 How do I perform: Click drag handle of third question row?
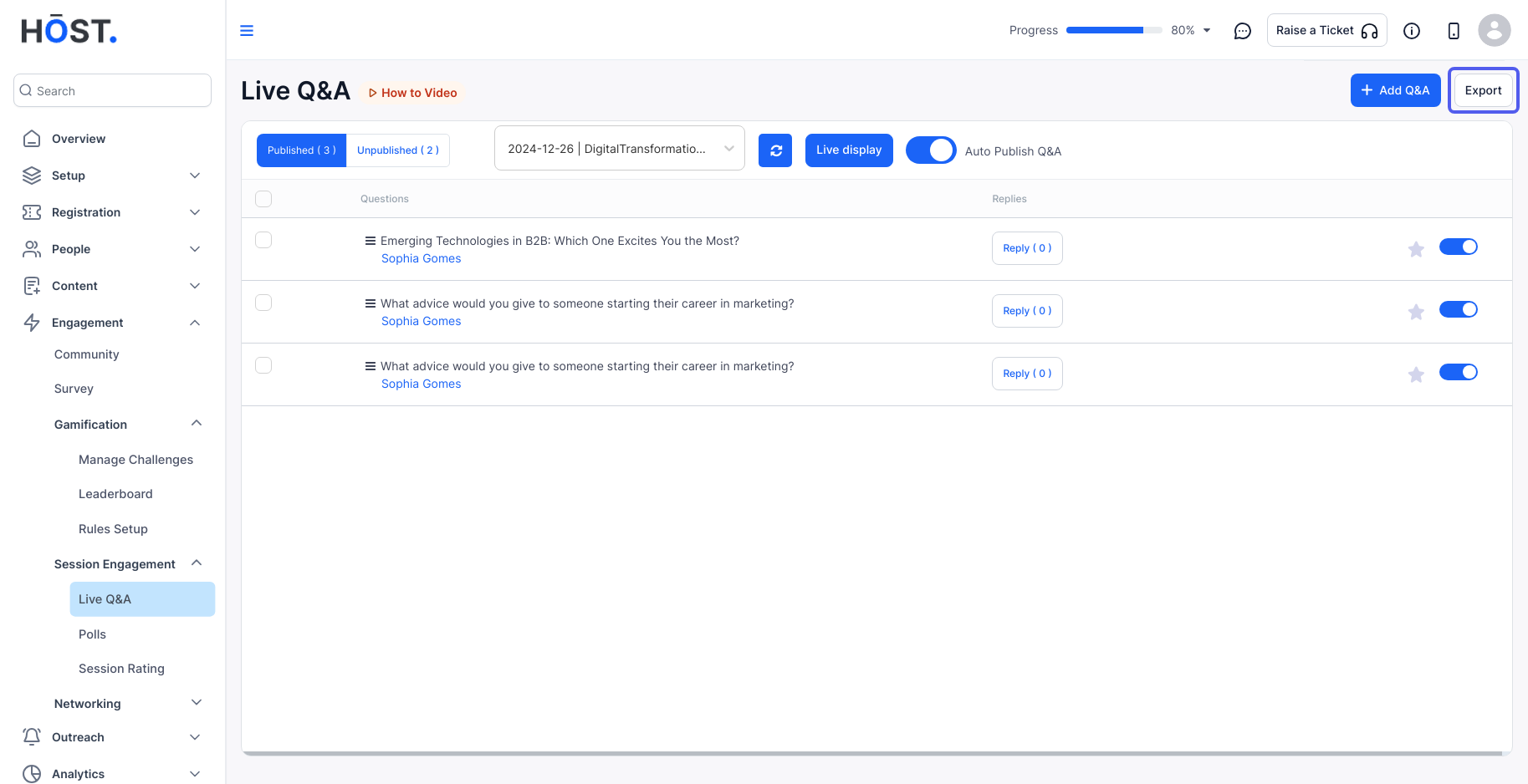click(x=371, y=366)
